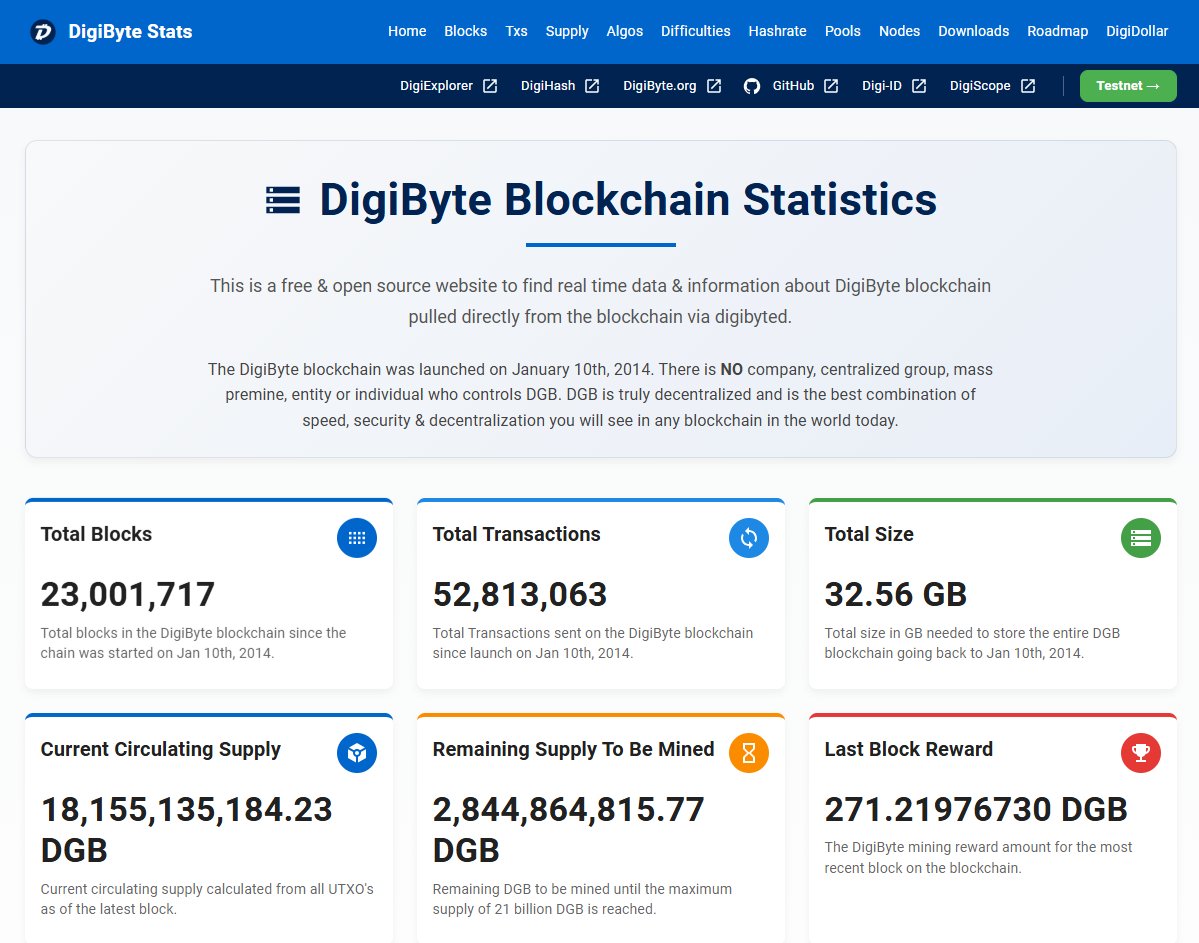Select the Total Size card title
The width and height of the screenshot is (1199, 943).
[x=869, y=534]
